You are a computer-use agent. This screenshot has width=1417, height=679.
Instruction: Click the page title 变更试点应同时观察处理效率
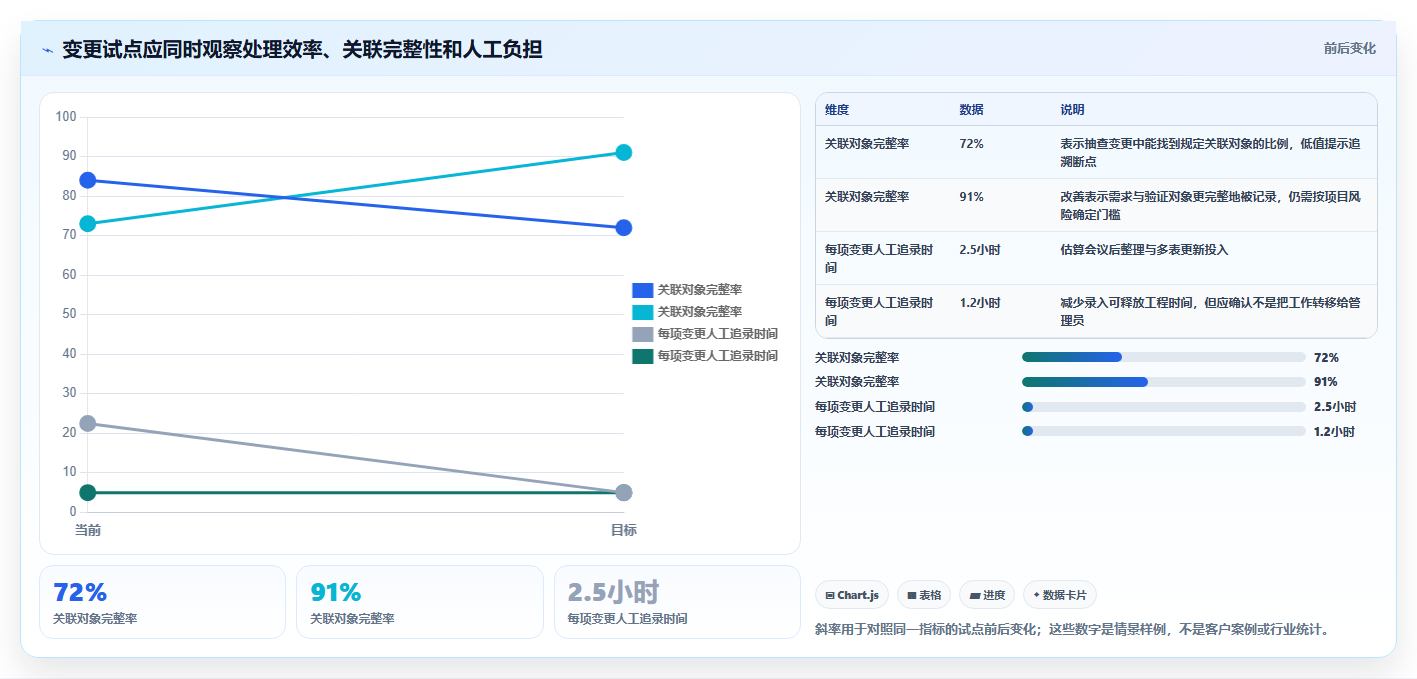coord(302,49)
